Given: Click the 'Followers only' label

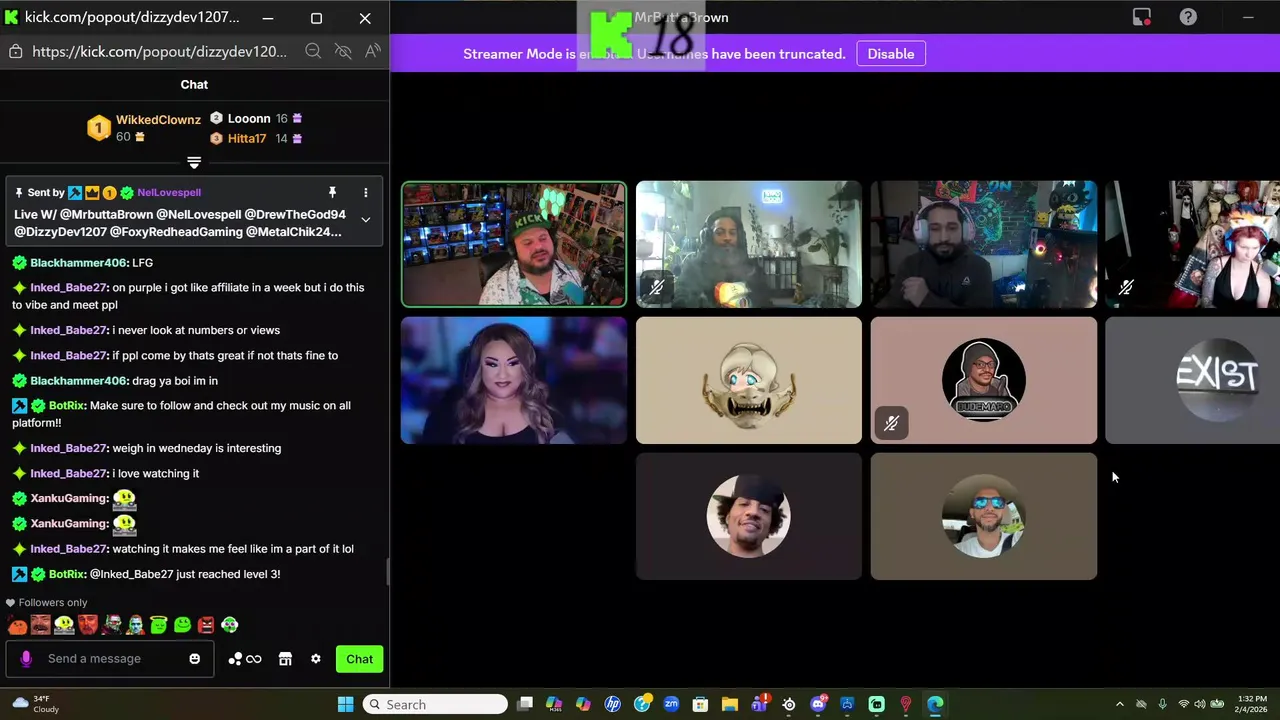Looking at the screenshot, I should pyautogui.click(x=53, y=602).
